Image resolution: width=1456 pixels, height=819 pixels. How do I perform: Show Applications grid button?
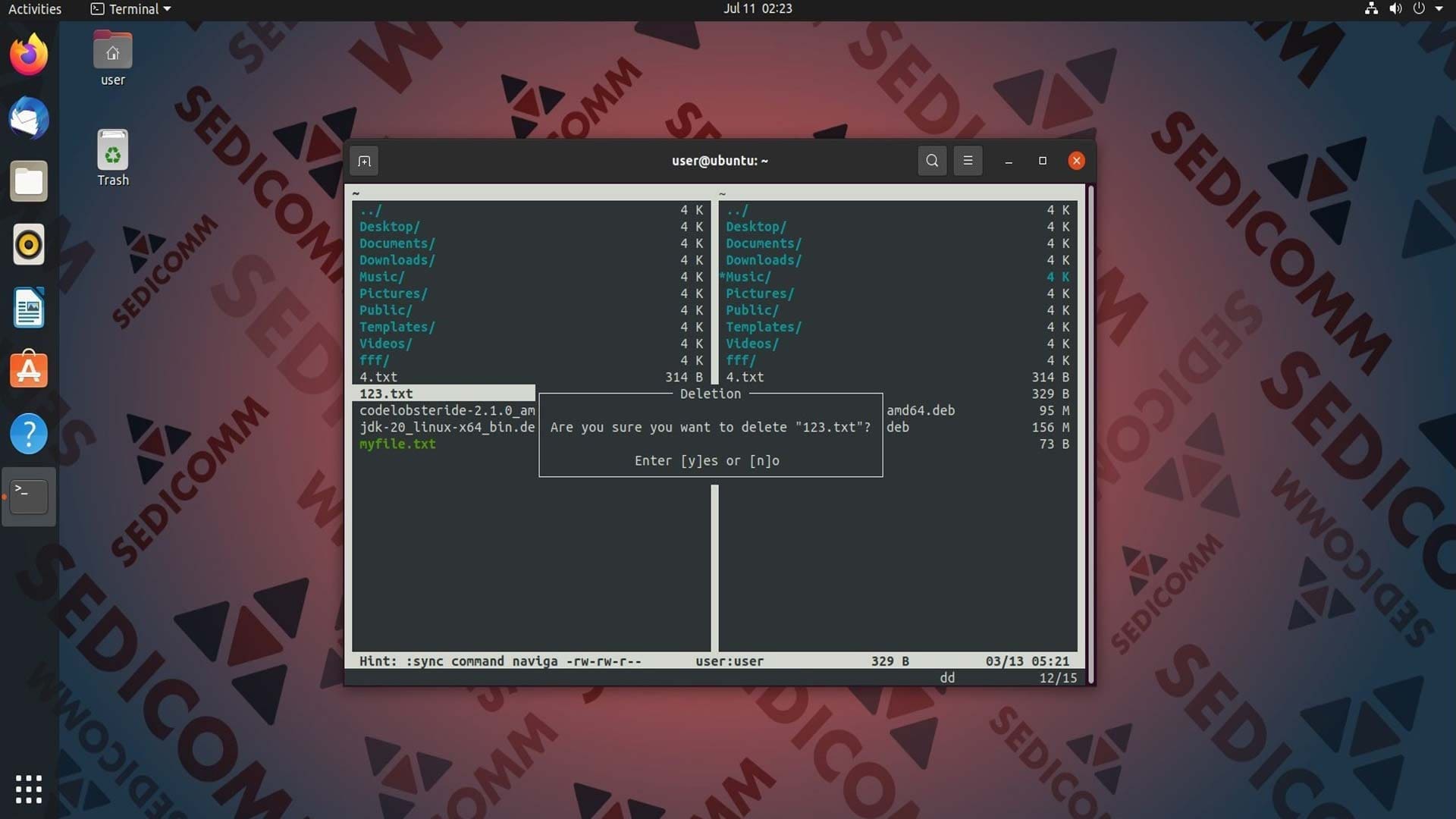(29, 789)
